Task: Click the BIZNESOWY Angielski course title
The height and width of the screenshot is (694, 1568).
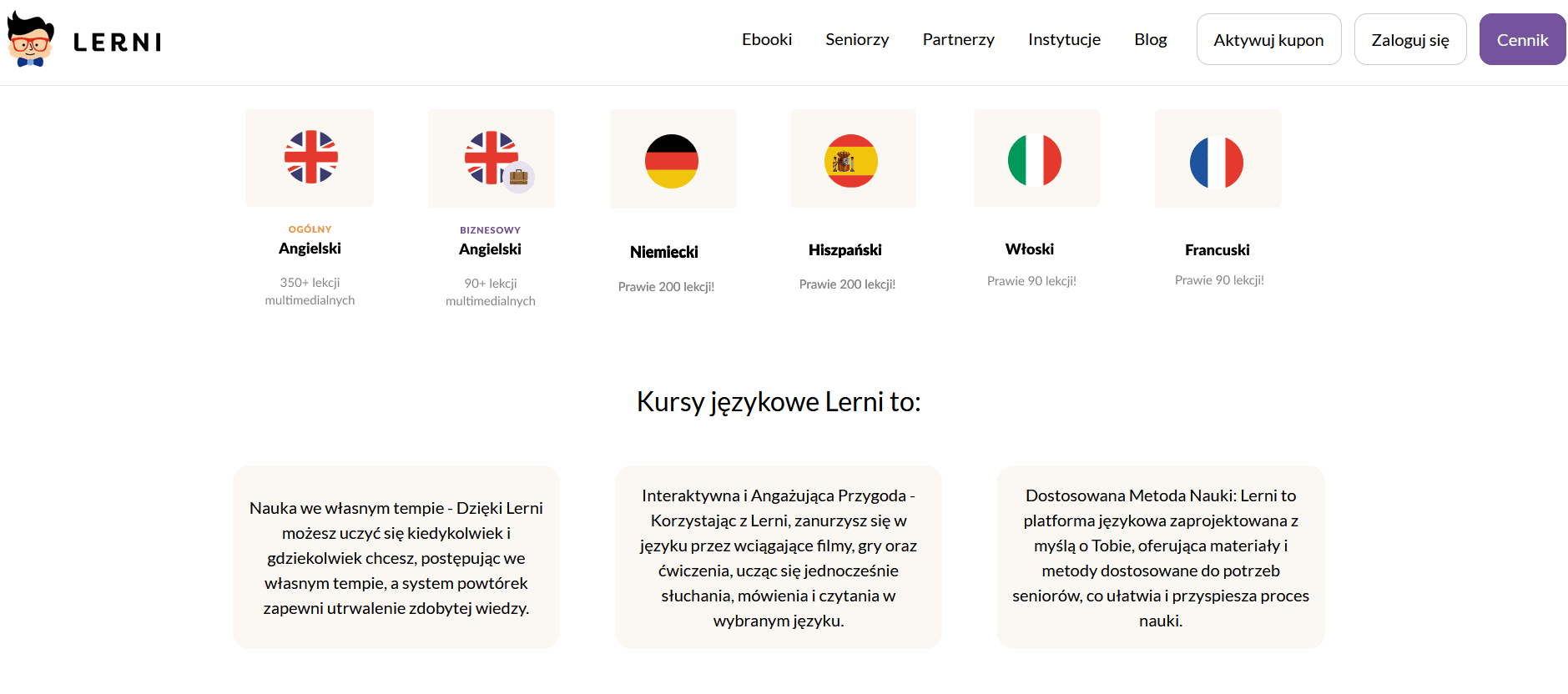Action: (490, 249)
